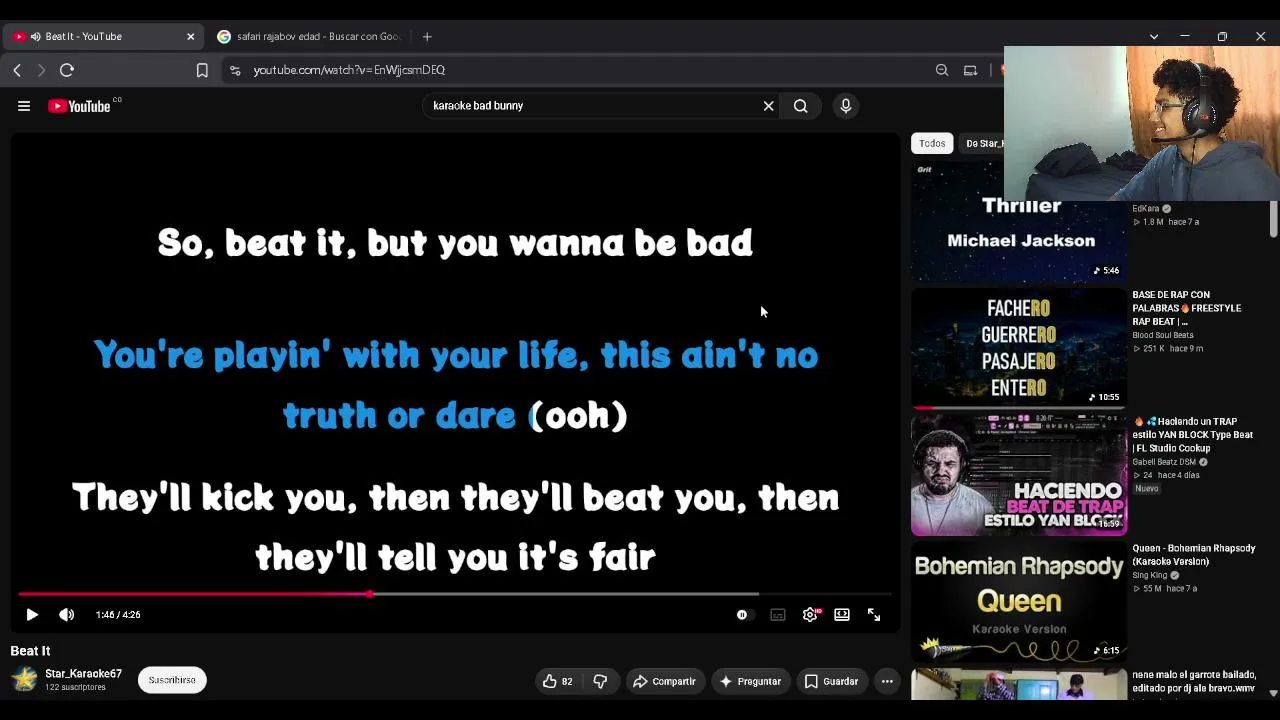Reload the page with the refresh icon
Image resolution: width=1280 pixels, height=720 pixels.
[67, 70]
